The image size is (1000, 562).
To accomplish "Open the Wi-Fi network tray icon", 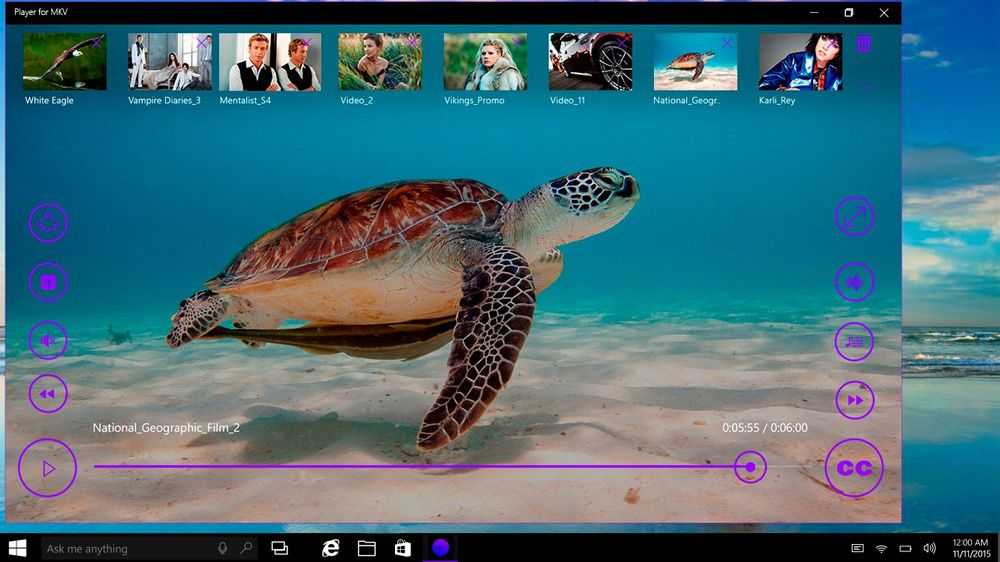I will coord(881,549).
